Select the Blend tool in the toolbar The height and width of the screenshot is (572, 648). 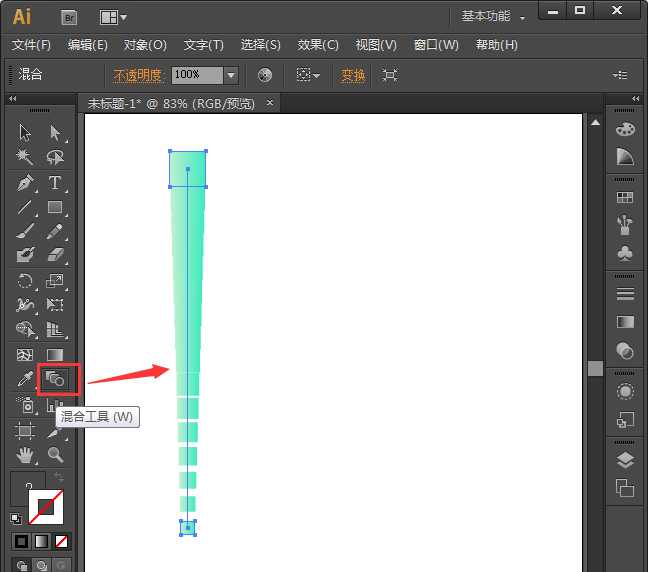click(55, 379)
